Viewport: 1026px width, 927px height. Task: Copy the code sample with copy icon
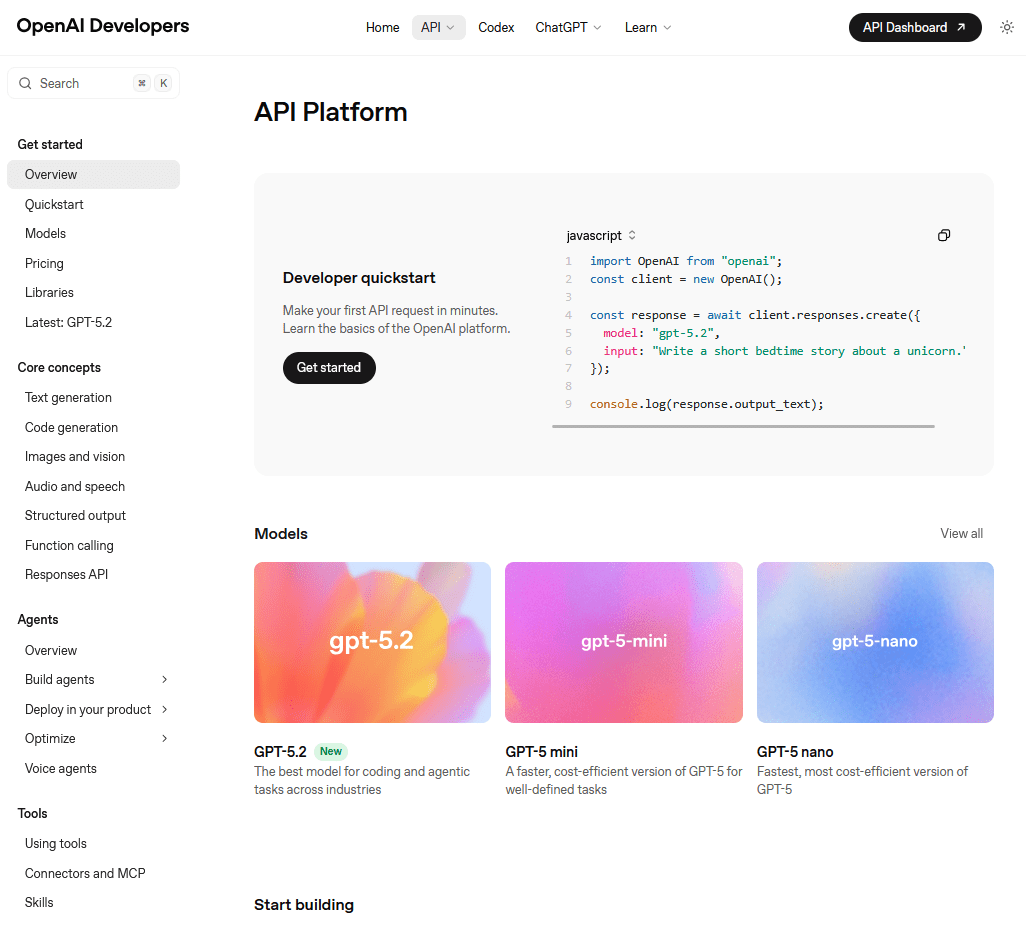point(944,236)
